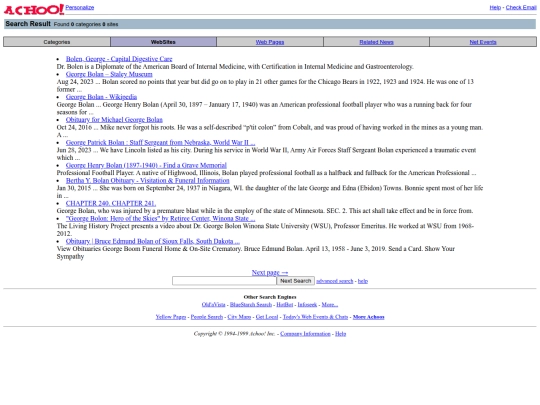Open the Check Email link

tap(521, 8)
